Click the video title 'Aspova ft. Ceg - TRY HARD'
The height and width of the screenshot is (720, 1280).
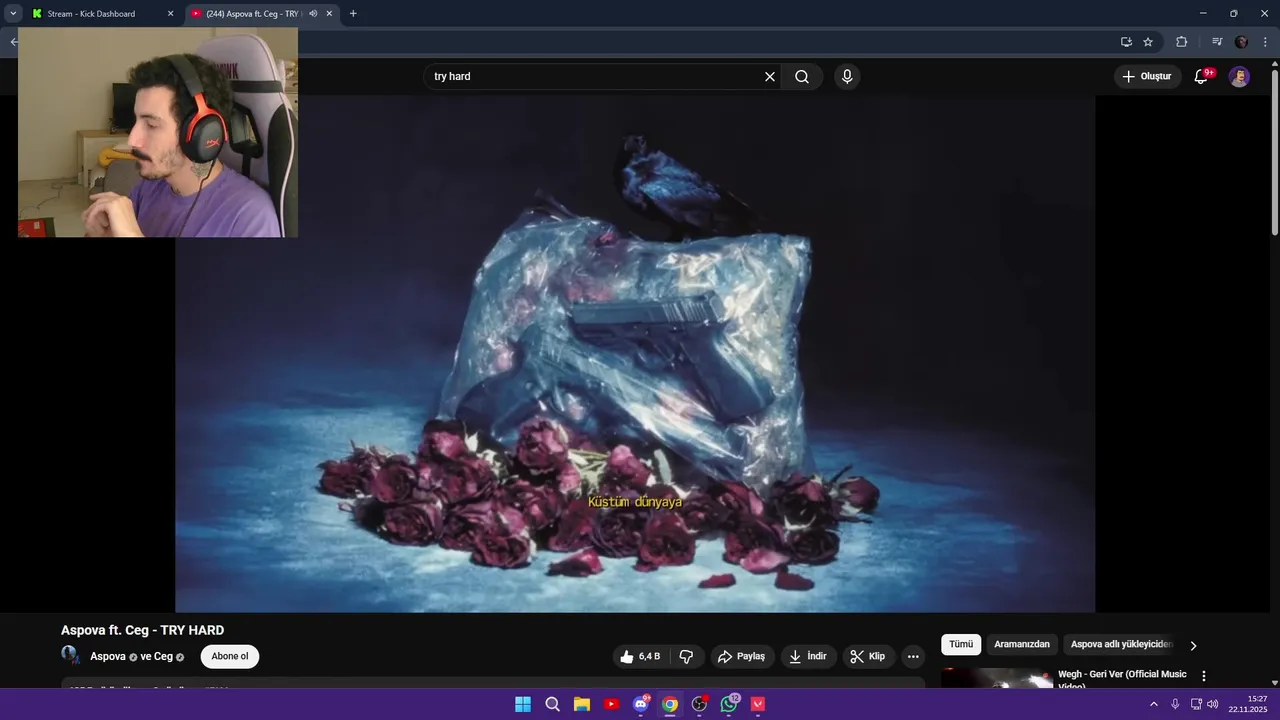point(142,630)
